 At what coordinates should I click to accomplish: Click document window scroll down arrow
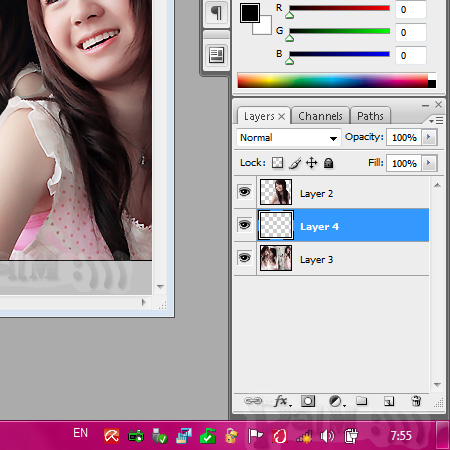click(160, 286)
